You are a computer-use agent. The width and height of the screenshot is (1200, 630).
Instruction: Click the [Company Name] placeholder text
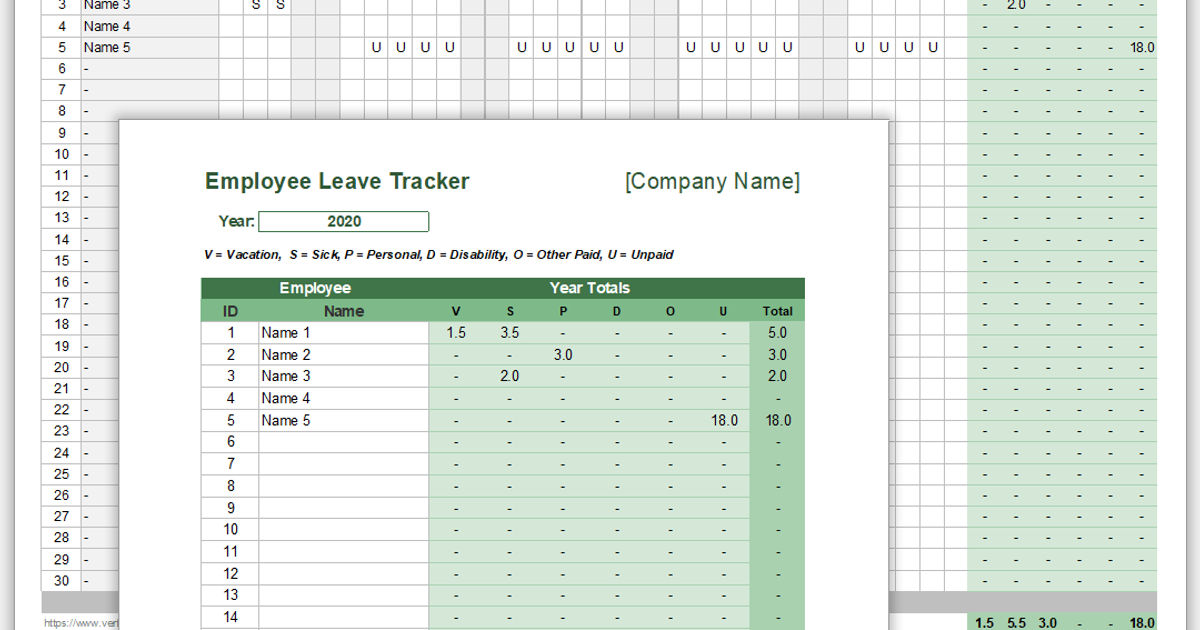click(x=713, y=181)
